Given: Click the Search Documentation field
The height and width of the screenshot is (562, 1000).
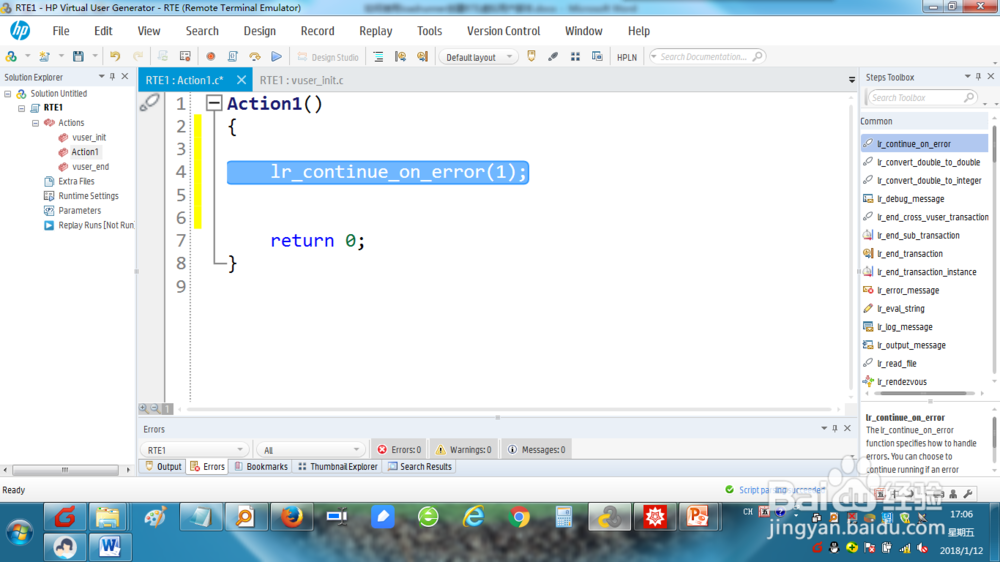Looking at the screenshot, I should tap(707, 57).
